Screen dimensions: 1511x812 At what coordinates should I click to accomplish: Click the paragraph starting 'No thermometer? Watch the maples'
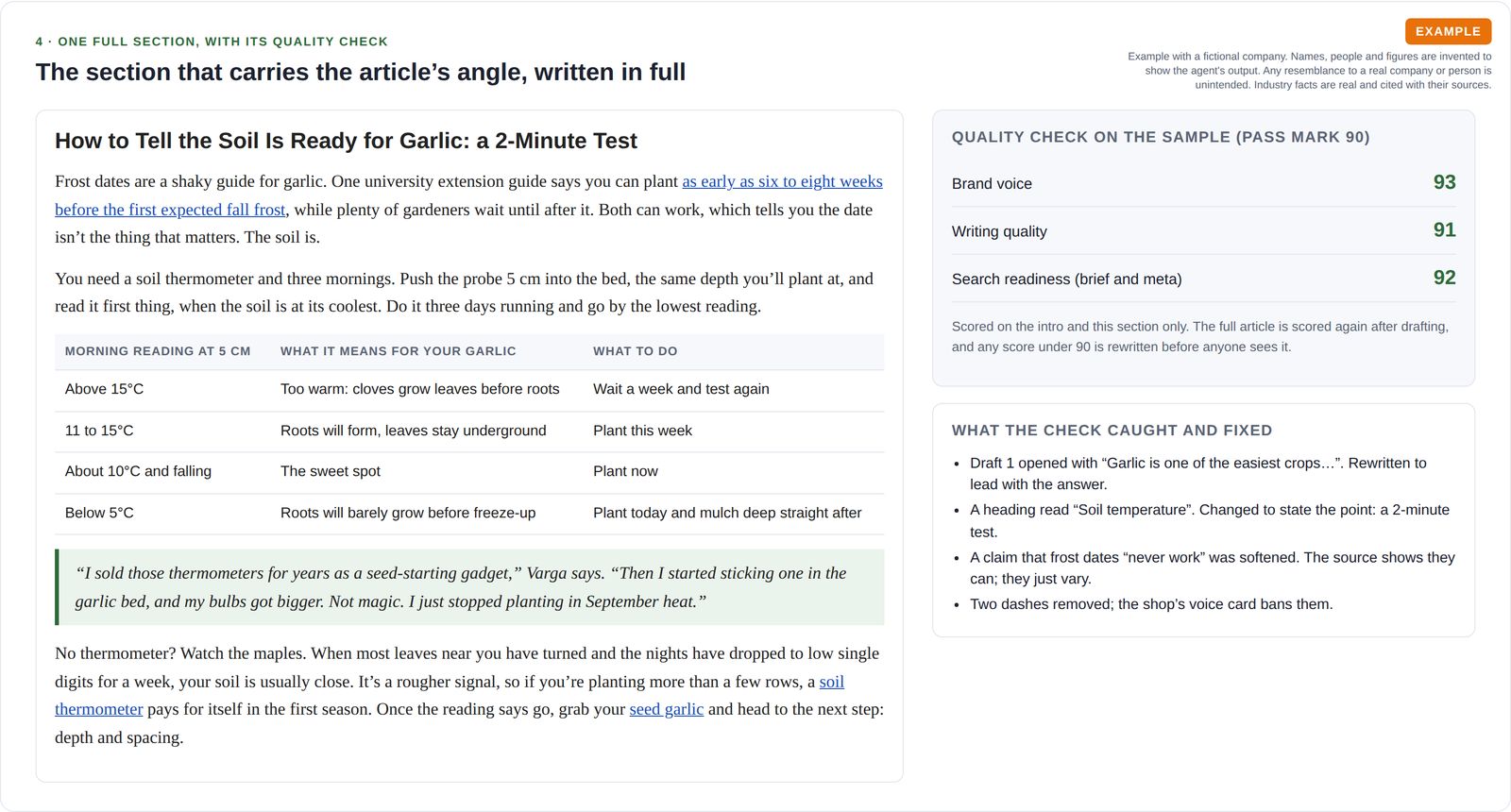[469, 696]
